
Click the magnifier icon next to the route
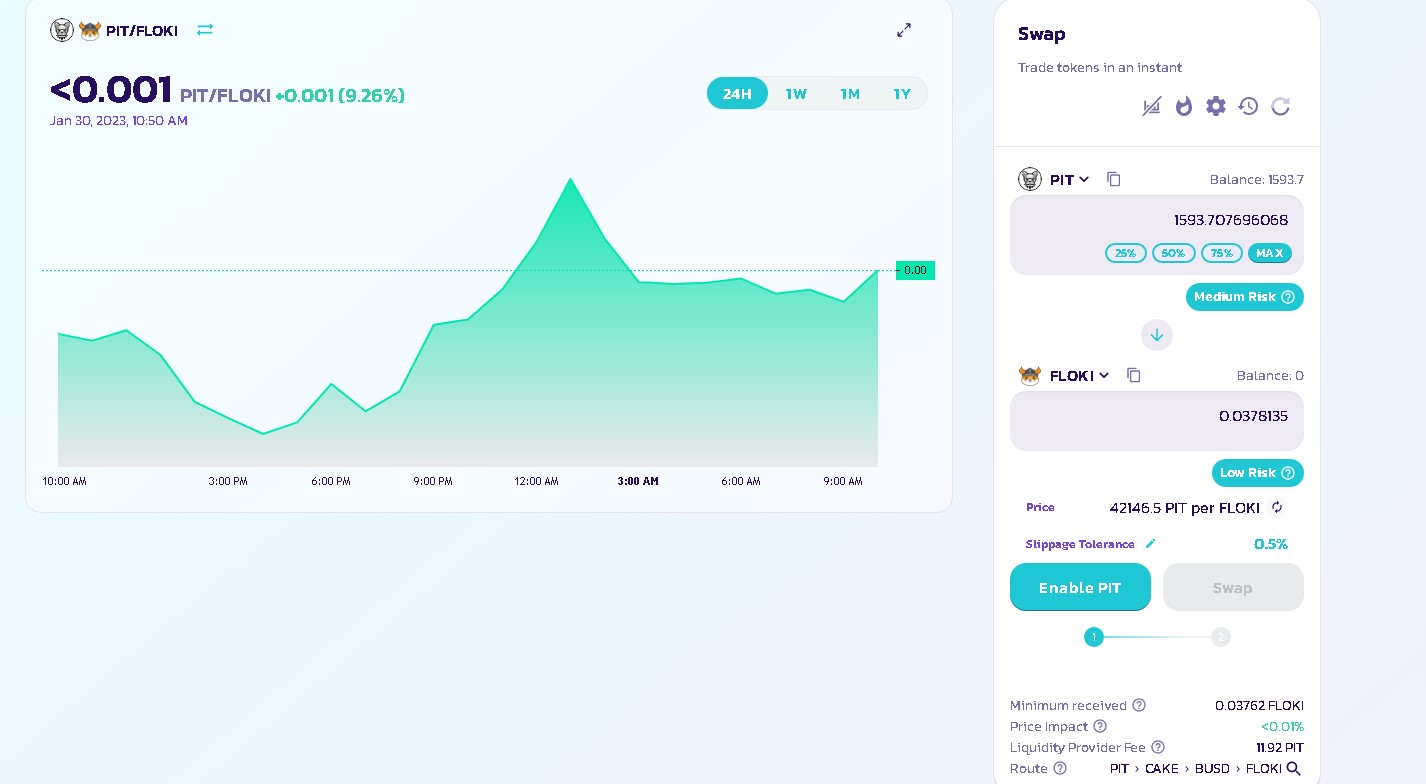click(1295, 768)
